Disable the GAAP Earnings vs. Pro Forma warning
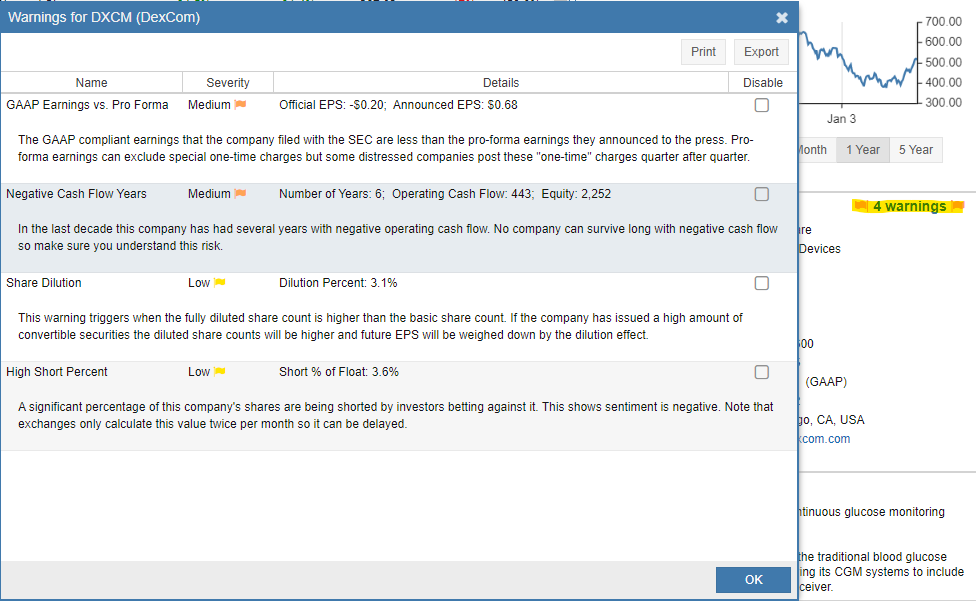The image size is (977, 601). tap(761, 105)
